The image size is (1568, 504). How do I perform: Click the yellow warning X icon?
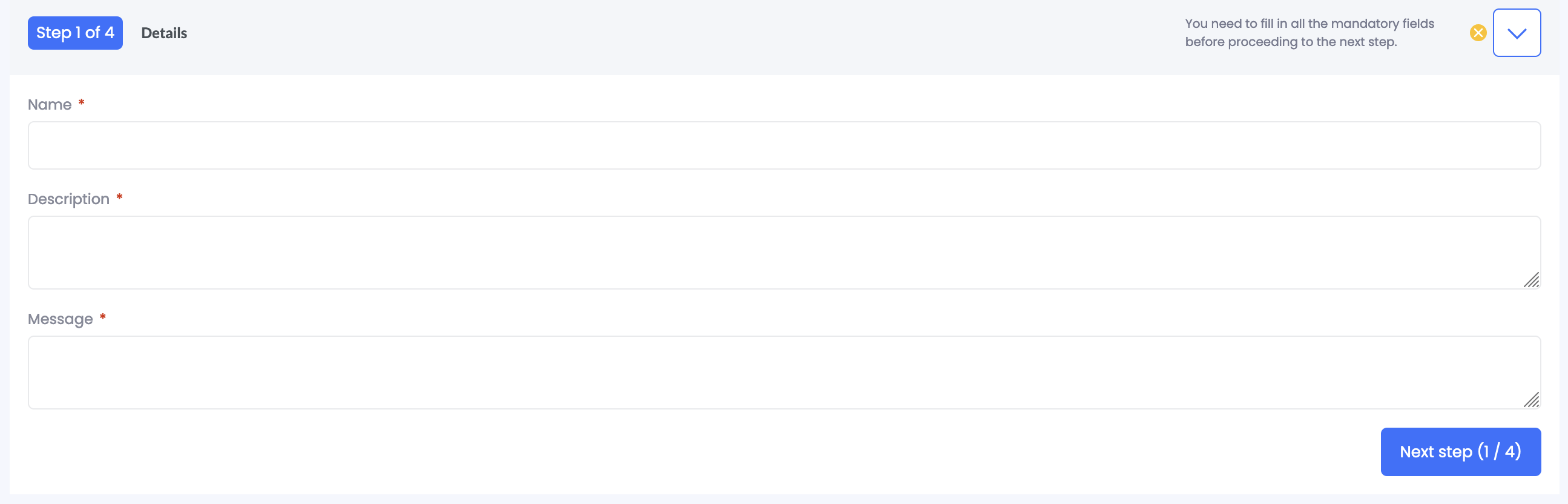(x=1477, y=33)
